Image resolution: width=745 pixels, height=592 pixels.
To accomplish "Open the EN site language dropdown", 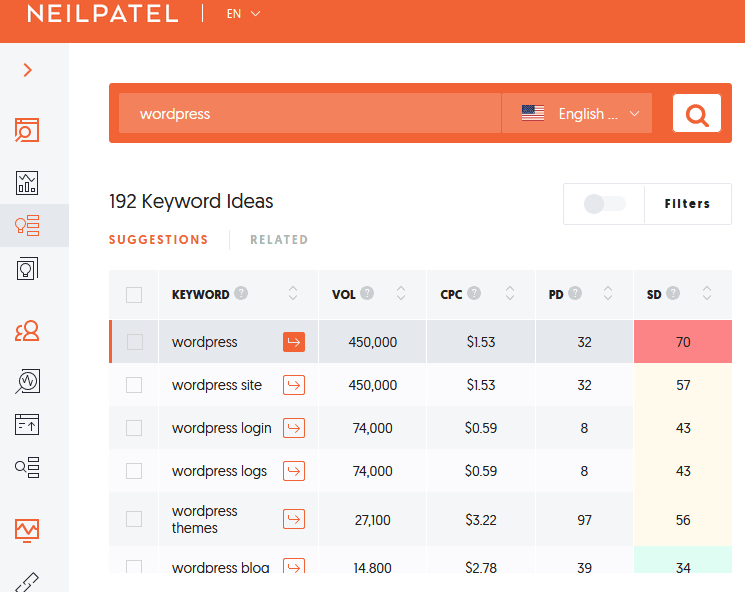I will click(x=243, y=14).
